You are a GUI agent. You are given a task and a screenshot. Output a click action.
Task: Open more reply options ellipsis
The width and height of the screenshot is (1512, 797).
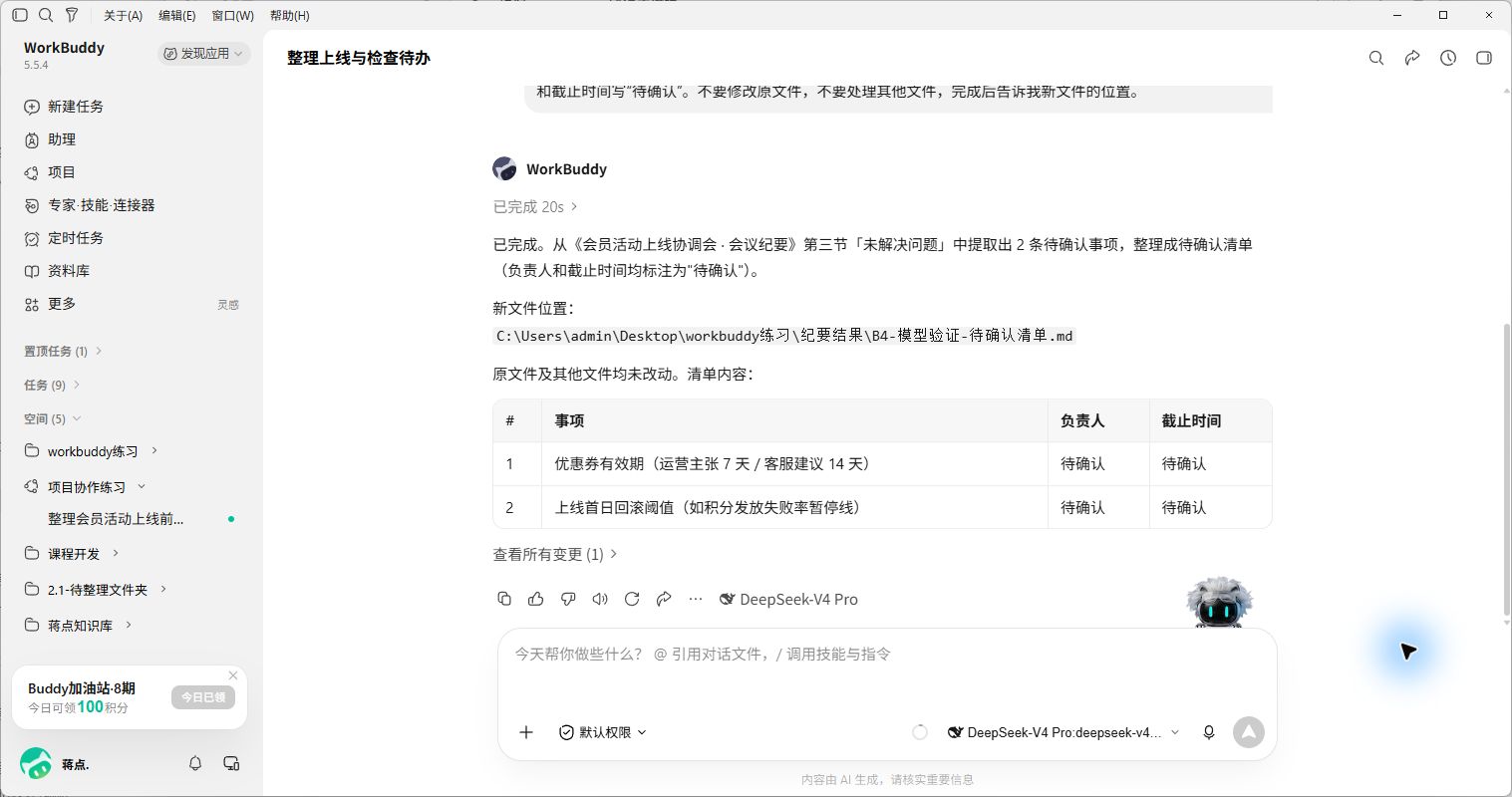[696, 599]
